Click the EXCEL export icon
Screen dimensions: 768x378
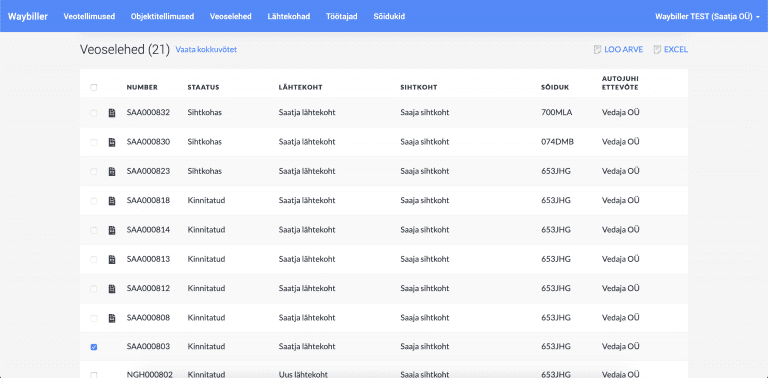[x=657, y=49]
